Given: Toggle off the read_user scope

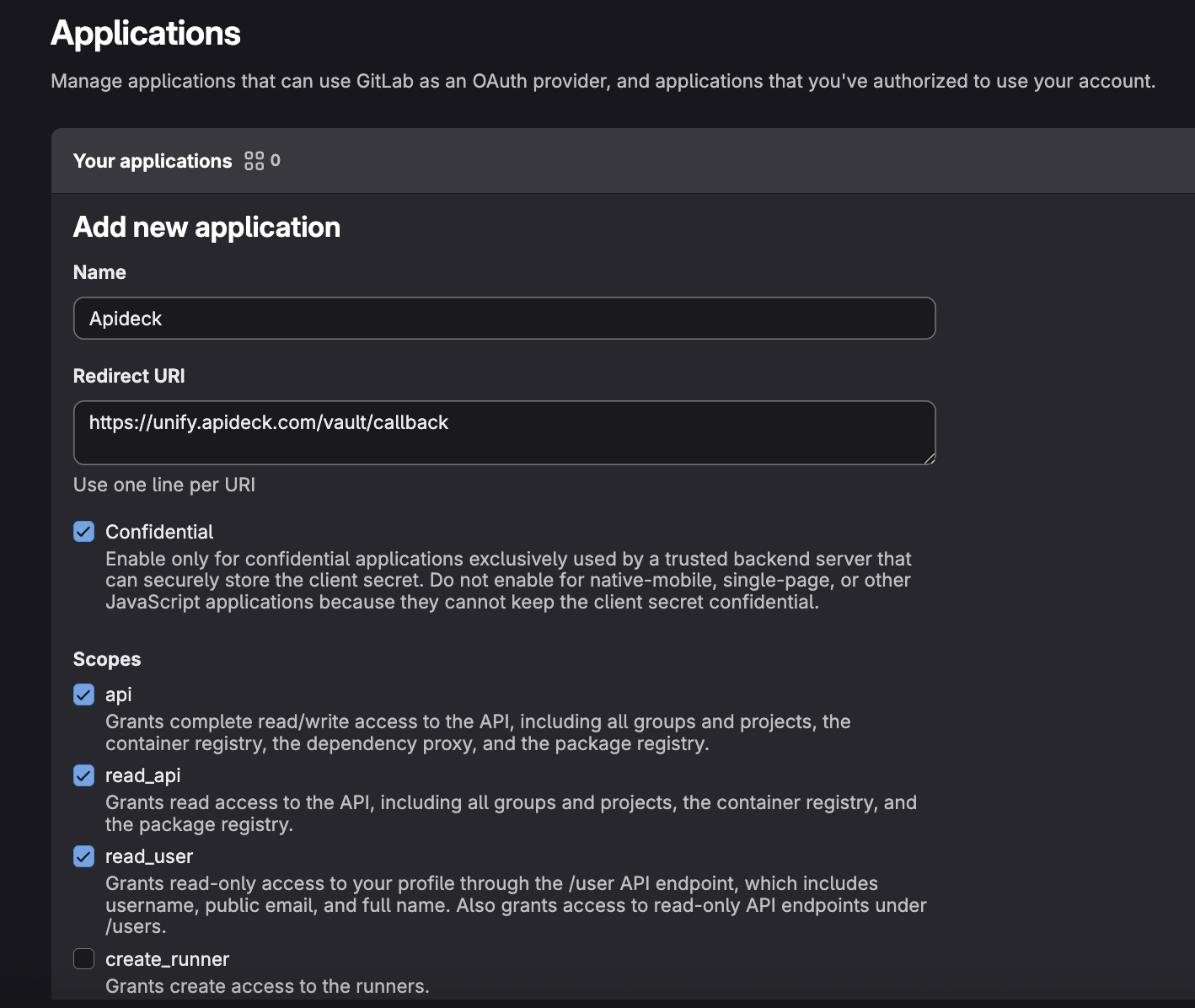Looking at the screenshot, I should (x=83, y=856).
